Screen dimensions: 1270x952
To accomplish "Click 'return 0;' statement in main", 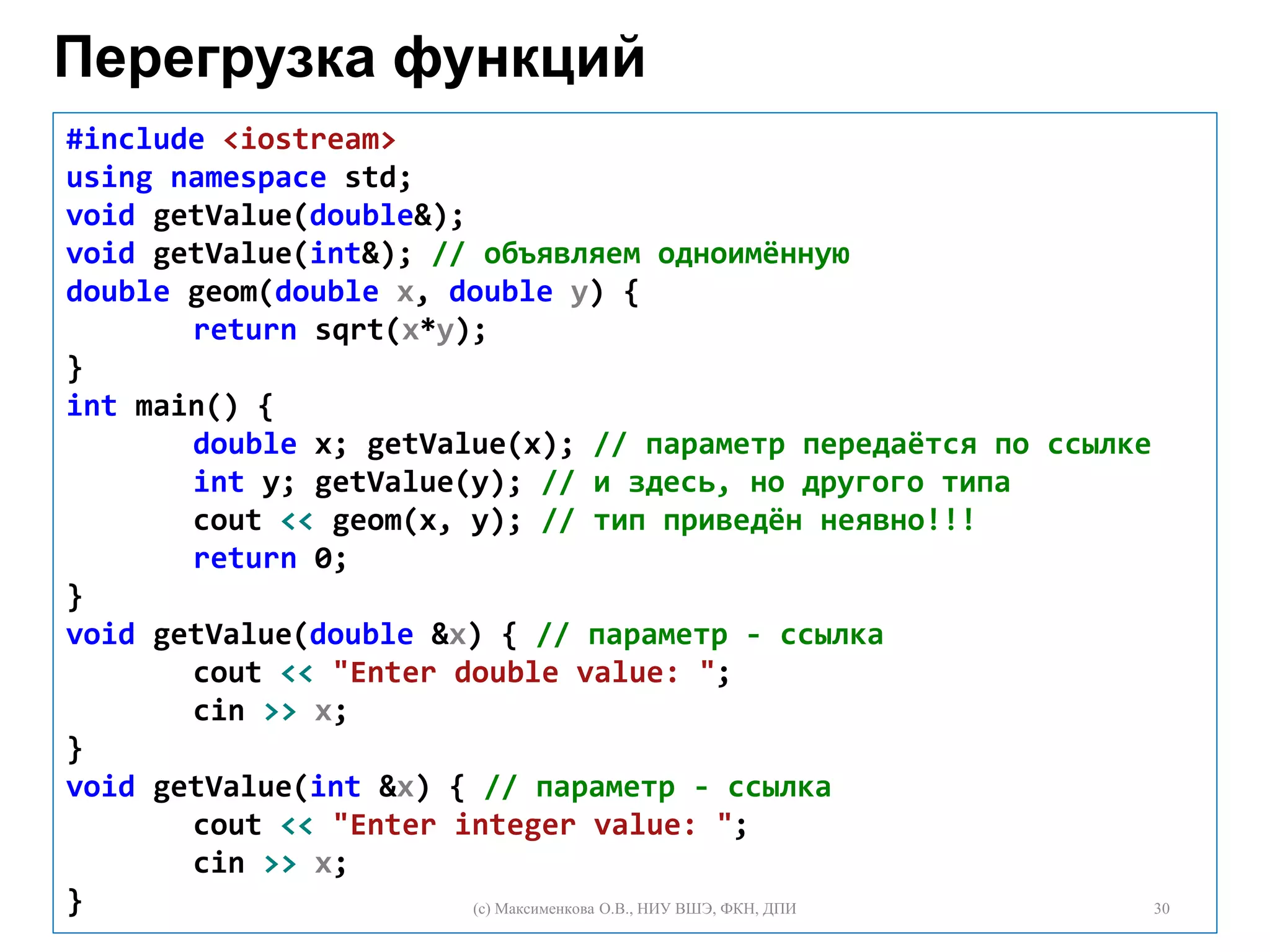I will pyautogui.click(x=269, y=559).
